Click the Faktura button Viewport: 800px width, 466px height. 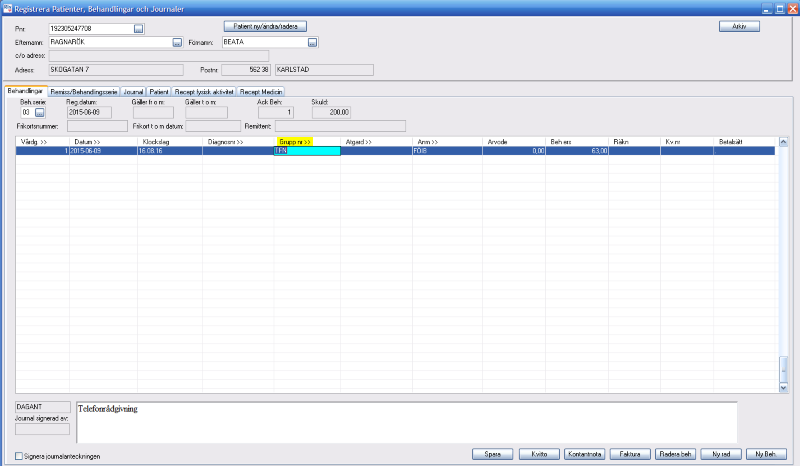coord(630,454)
